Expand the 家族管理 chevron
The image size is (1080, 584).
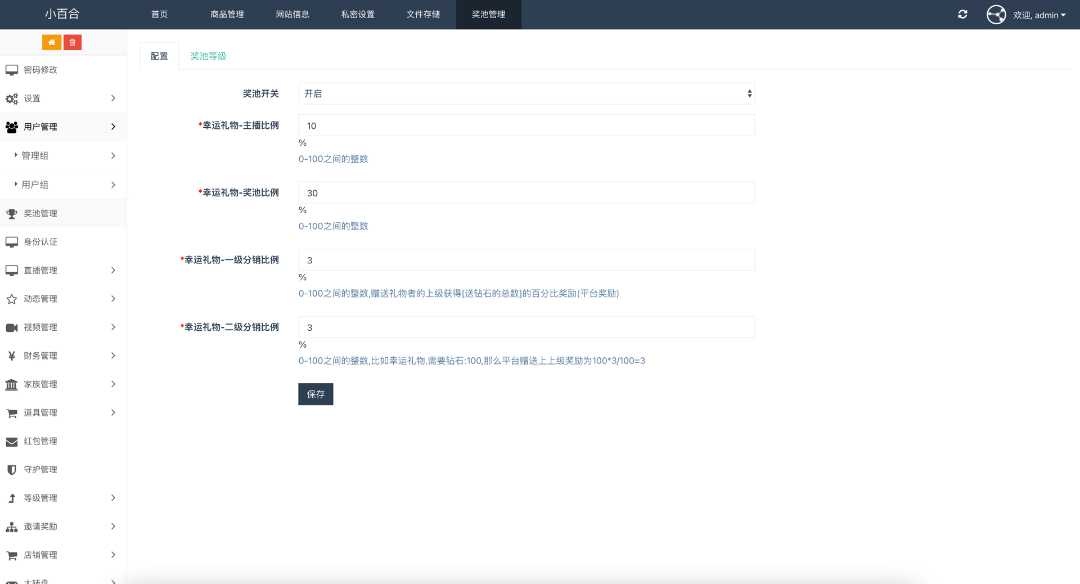click(113, 384)
